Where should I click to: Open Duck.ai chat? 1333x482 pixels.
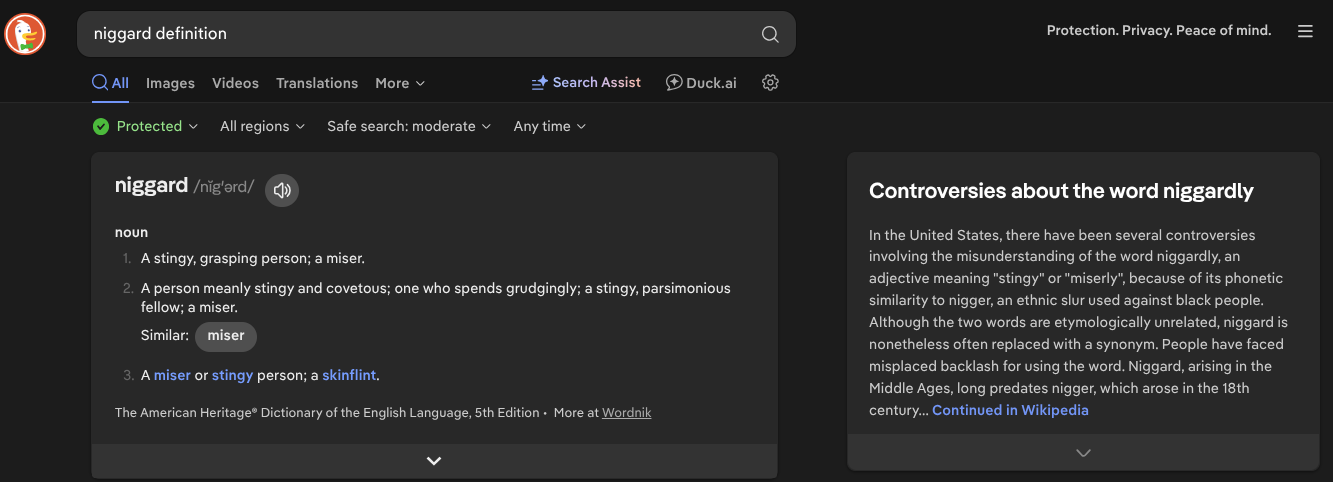pyautogui.click(x=701, y=83)
